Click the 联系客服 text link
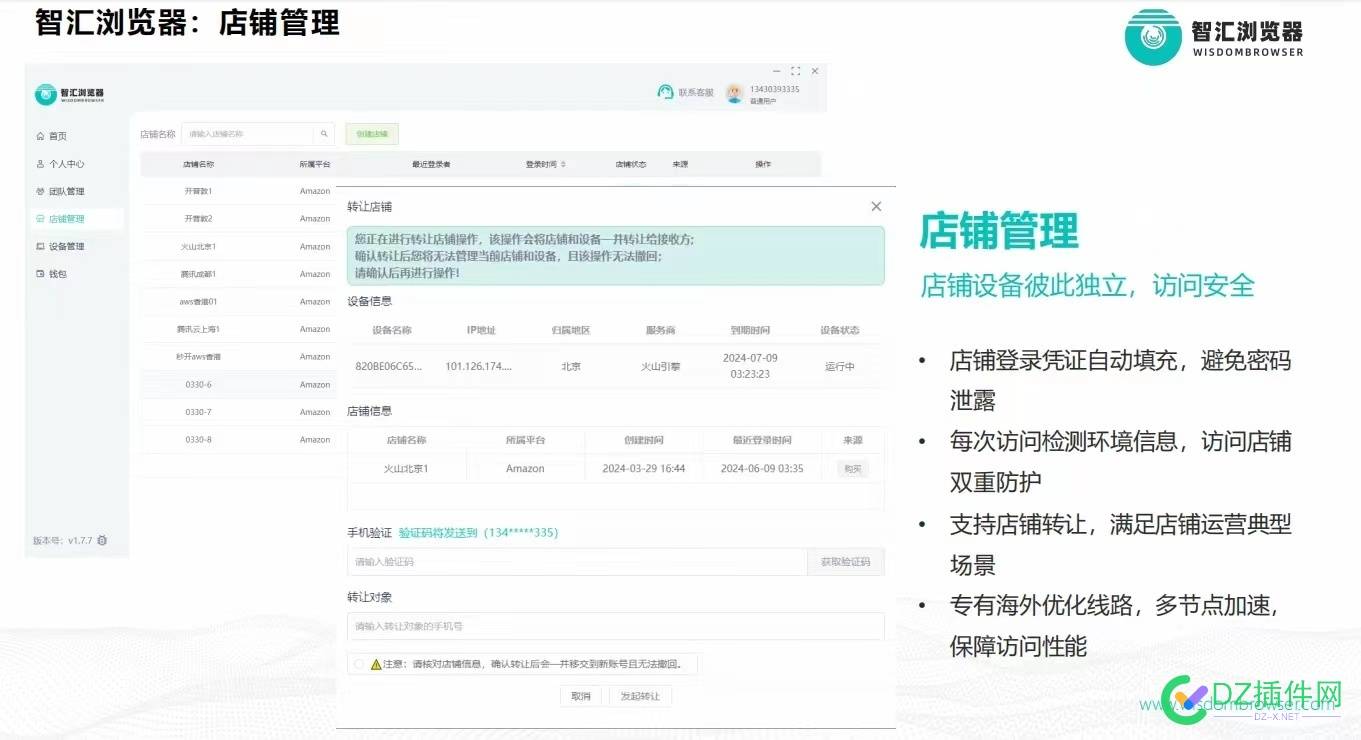Viewport: 1361px width, 740px height. (x=696, y=93)
